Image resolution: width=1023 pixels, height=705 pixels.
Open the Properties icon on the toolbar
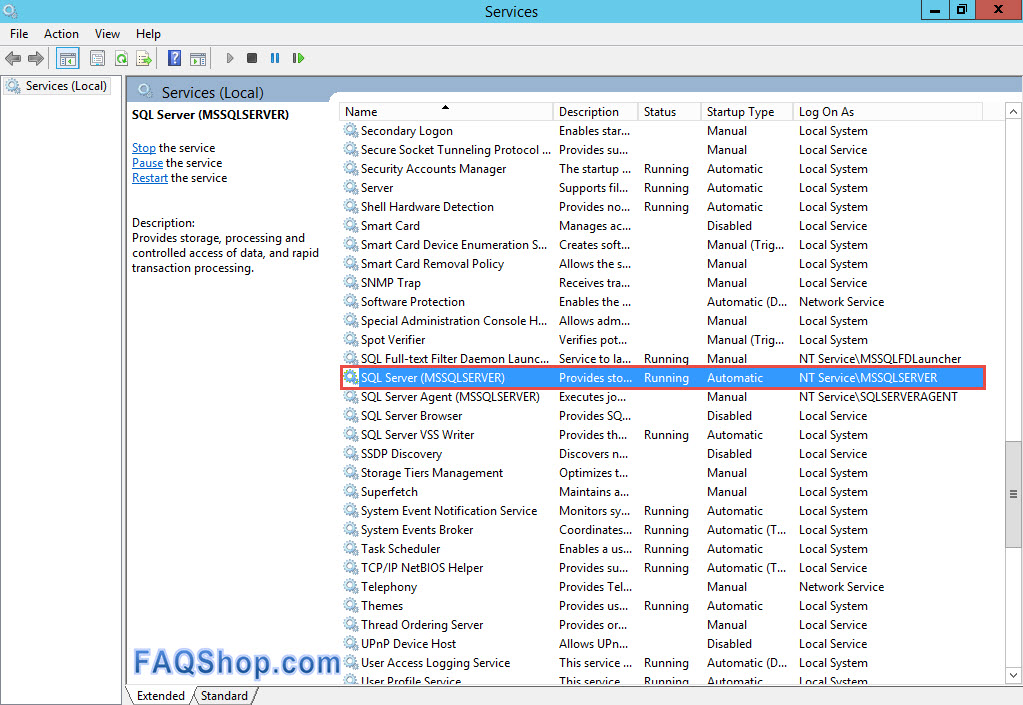point(96,58)
